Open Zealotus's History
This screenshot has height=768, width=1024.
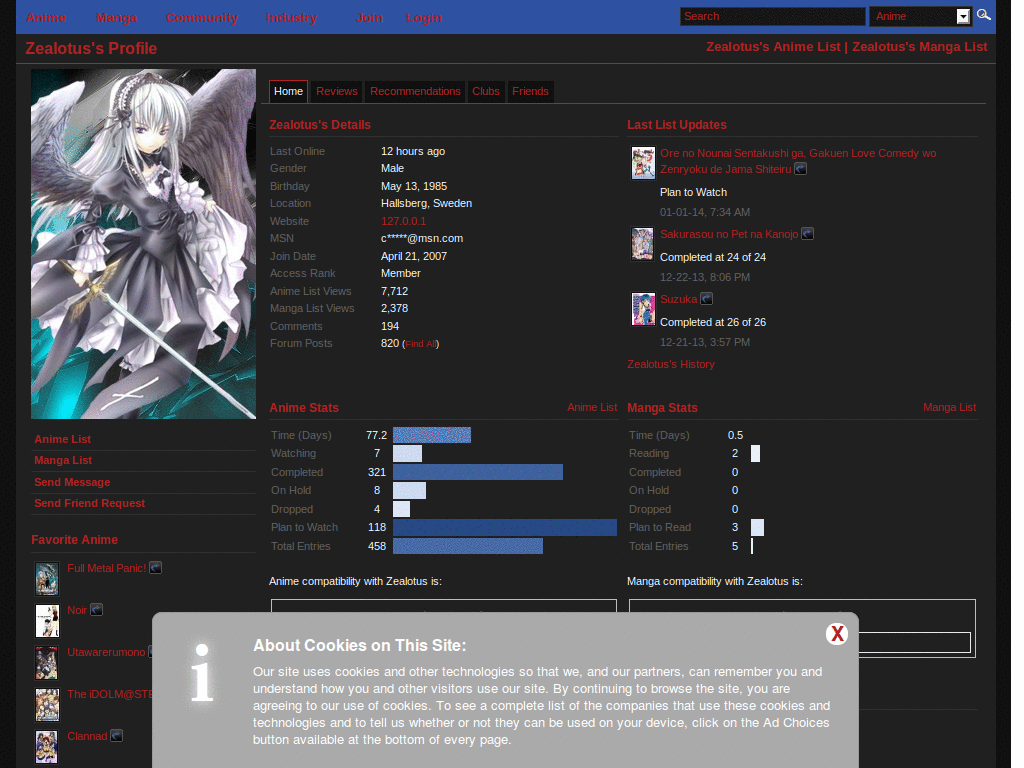pyautogui.click(x=670, y=363)
